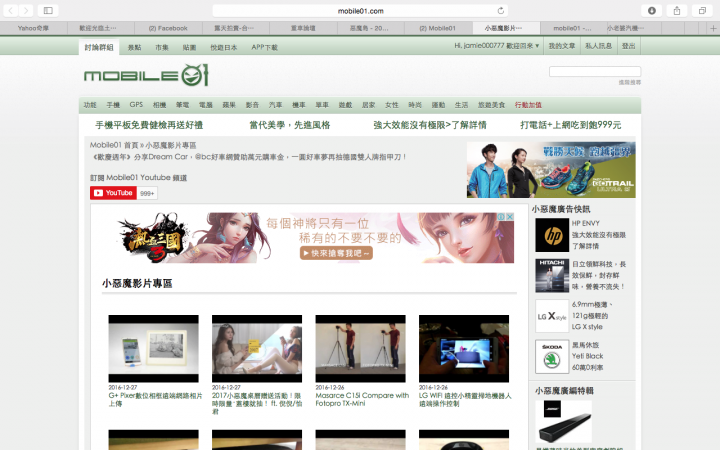Open the LG X style ad logo

pyautogui.click(x=552, y=316)
